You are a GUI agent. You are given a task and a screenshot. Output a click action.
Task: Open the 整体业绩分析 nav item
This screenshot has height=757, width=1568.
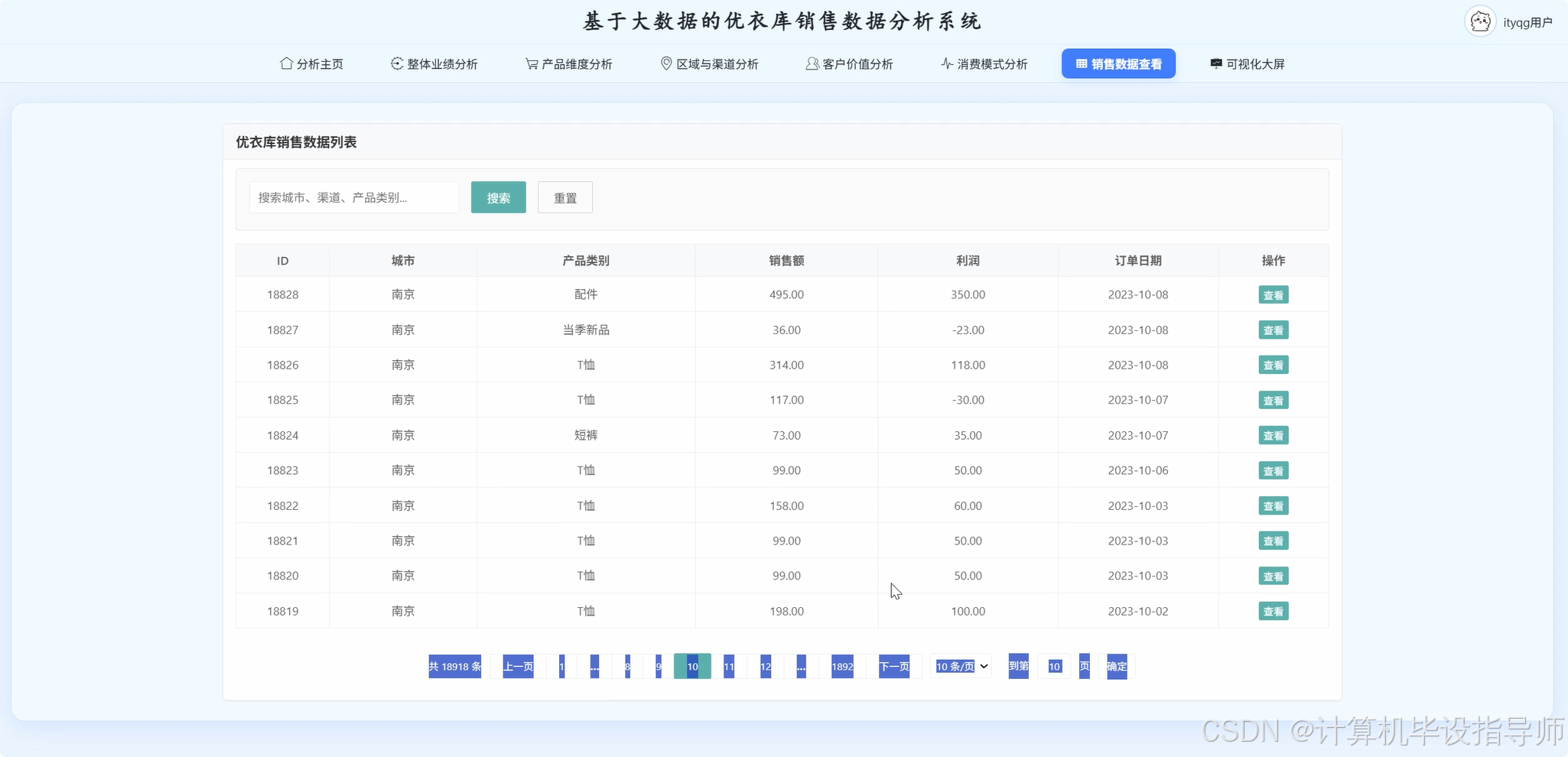tap(434, 64)
